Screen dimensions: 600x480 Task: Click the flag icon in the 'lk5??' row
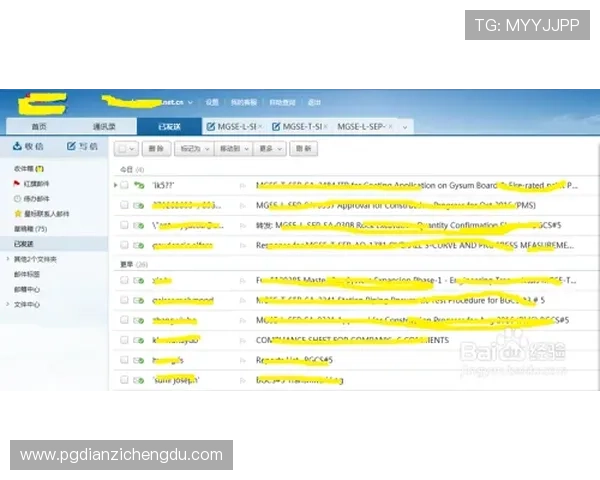point(243,186)
